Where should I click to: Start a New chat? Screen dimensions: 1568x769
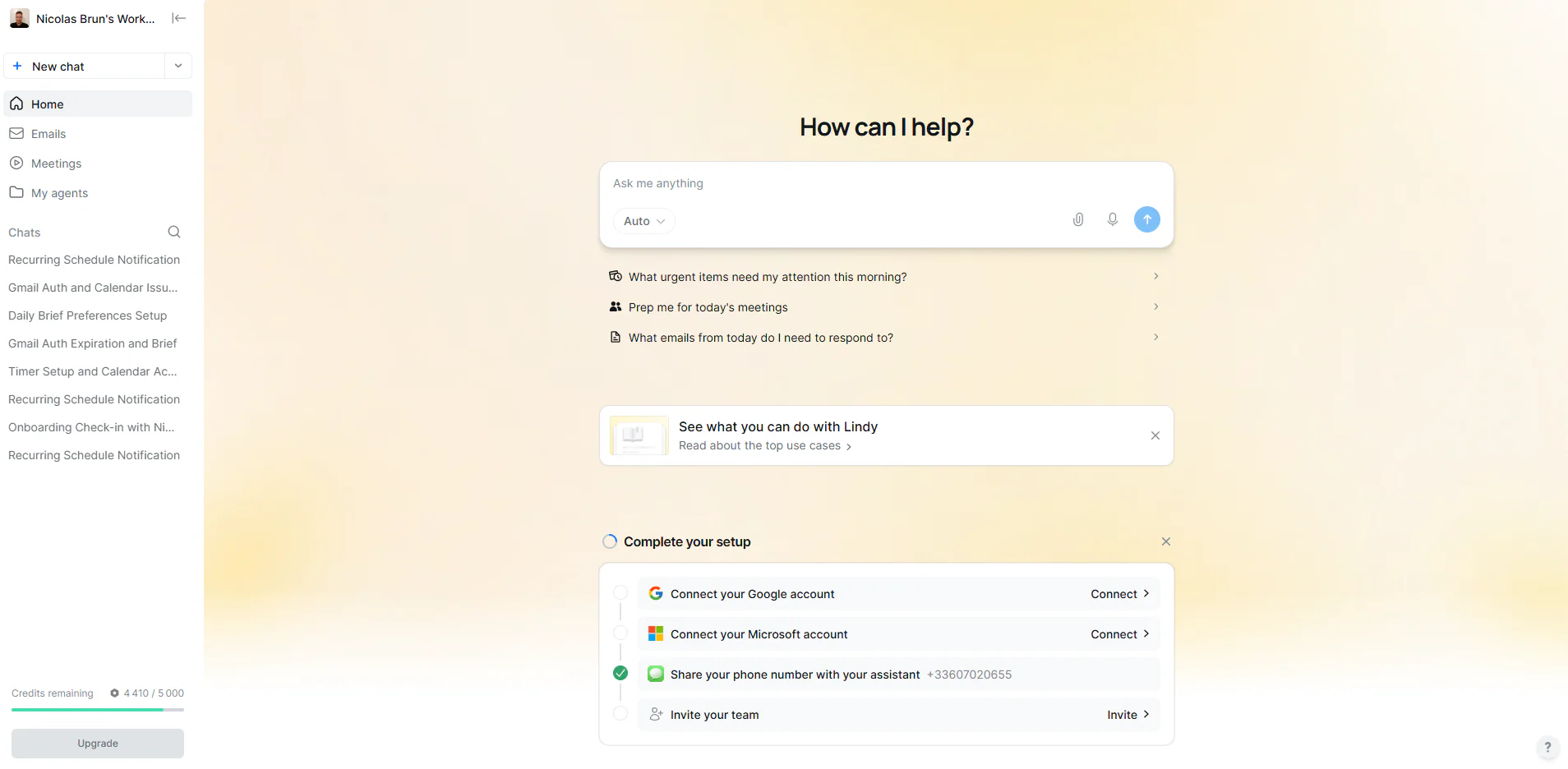[85, 66]
